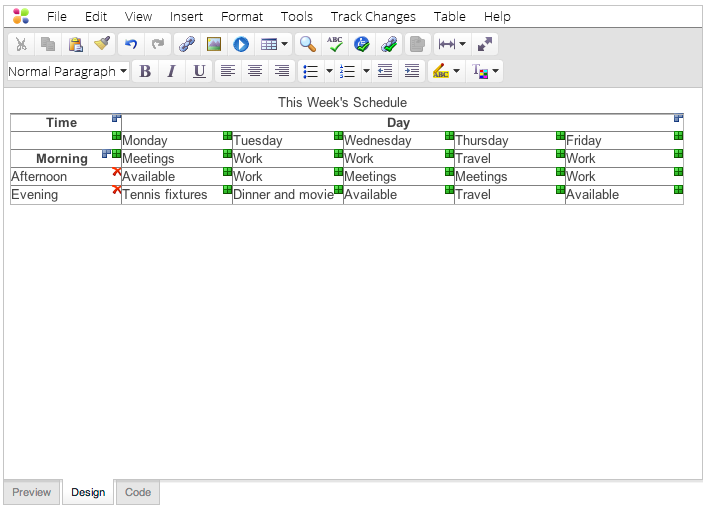This screenshot has width=710, height=509.
Task: Open the Track Changes menu
Action: [373, 17]
